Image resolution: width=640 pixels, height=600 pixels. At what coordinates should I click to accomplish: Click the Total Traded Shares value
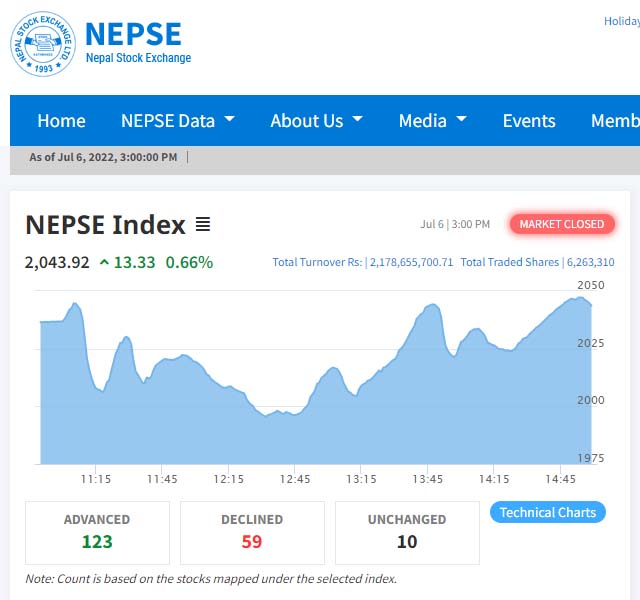coord(590,263)
